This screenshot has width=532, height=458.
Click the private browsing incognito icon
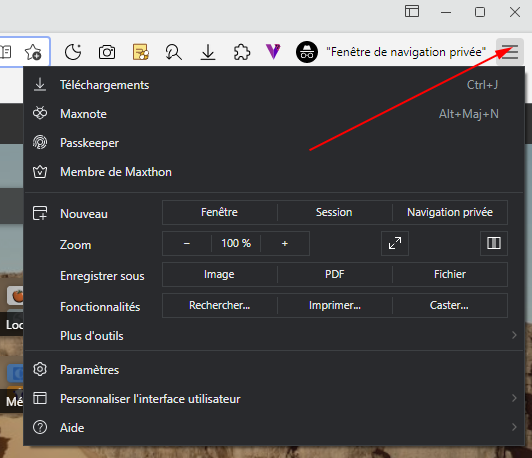pos(307,52)
